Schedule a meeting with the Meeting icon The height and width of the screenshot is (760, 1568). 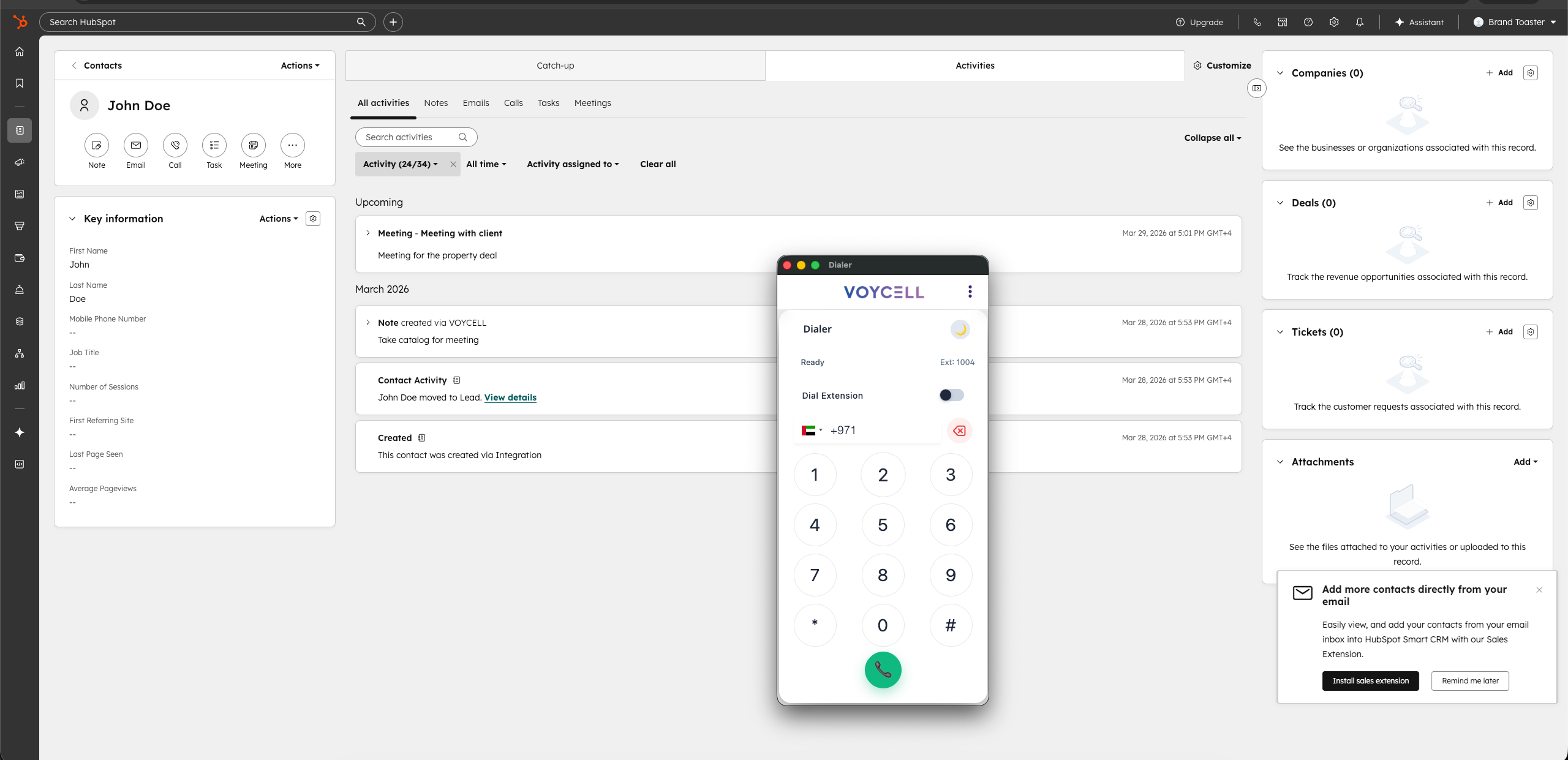(x=253, y=145)
